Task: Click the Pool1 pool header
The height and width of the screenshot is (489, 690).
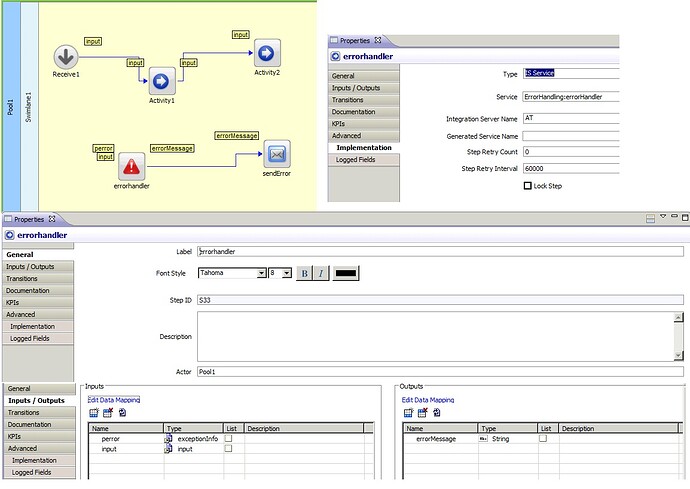Action: tap(11, 107)
